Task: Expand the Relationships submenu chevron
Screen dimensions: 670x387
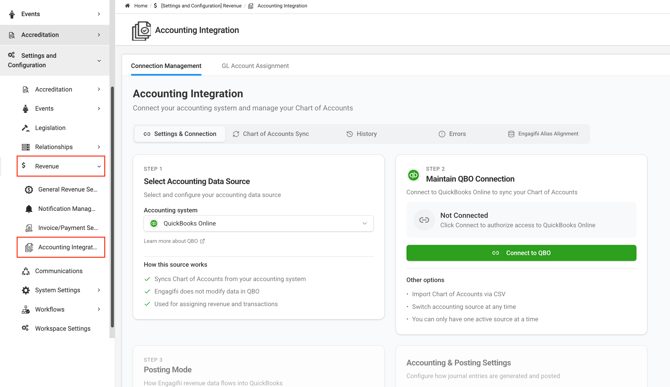Action: 99,147
